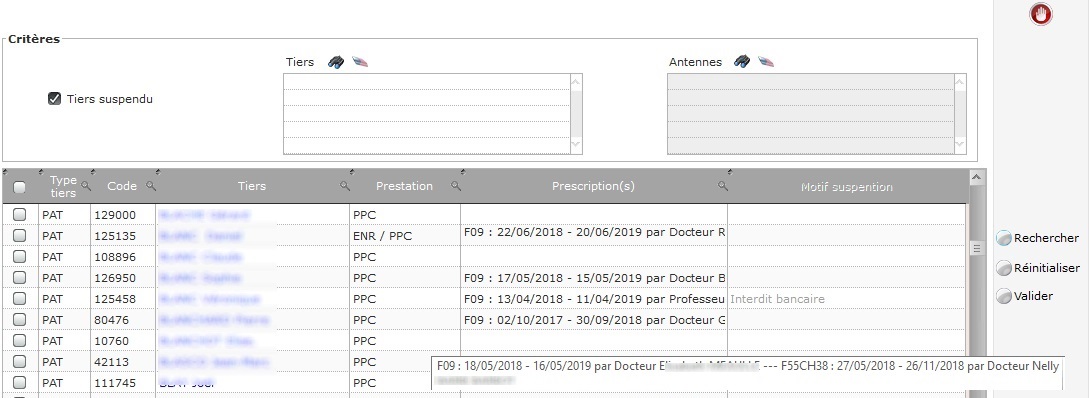Open Tiers search with binoculars icon

point(336,62)
